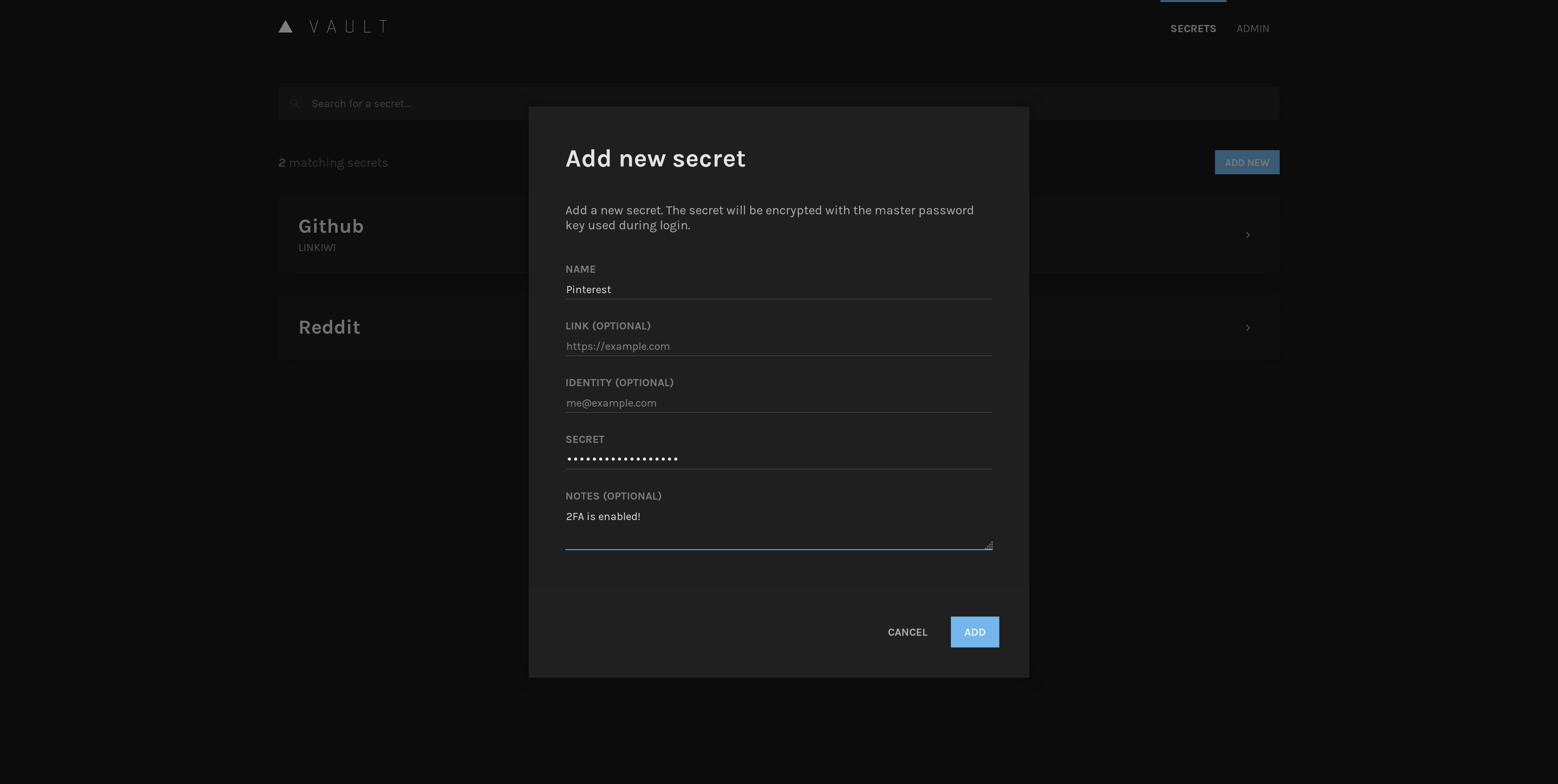
Task: Click the VAULT wordmark text
Action: [349, 27]
